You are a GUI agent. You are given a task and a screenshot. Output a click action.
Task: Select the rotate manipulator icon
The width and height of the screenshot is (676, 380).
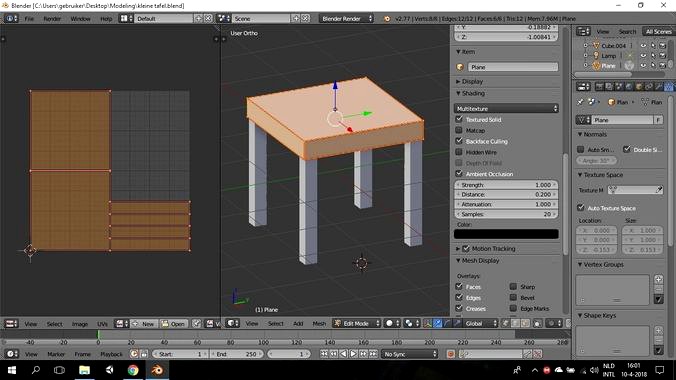(x=448, y=323)
